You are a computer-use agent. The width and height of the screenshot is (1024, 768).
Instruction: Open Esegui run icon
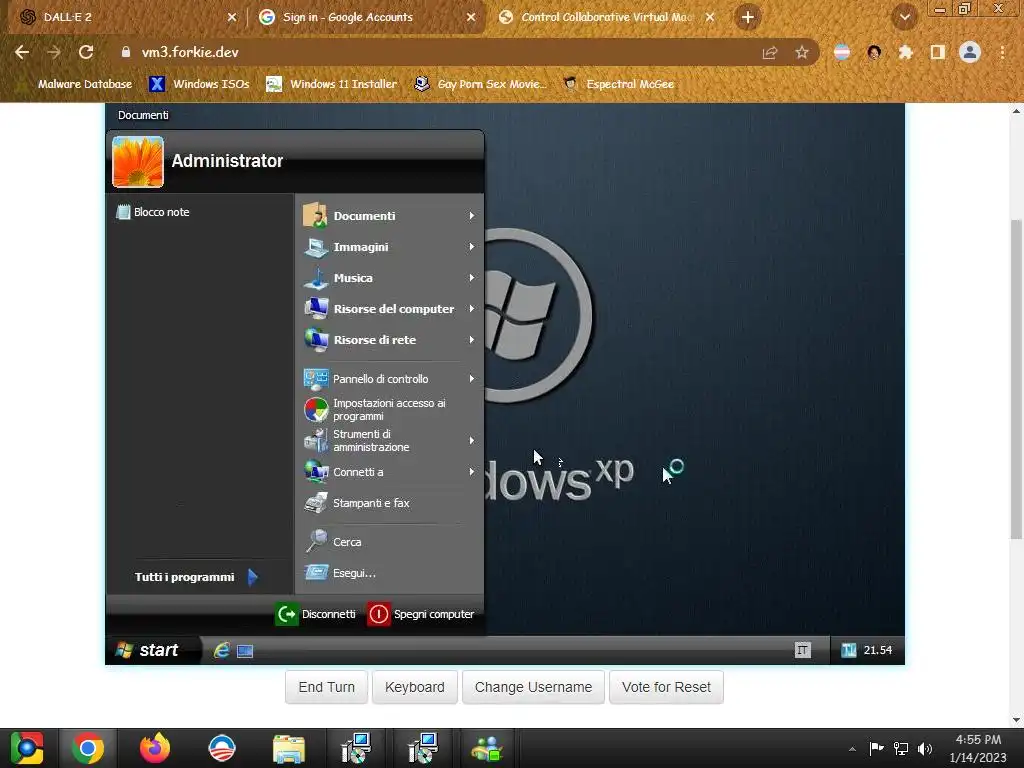point(315,573)
